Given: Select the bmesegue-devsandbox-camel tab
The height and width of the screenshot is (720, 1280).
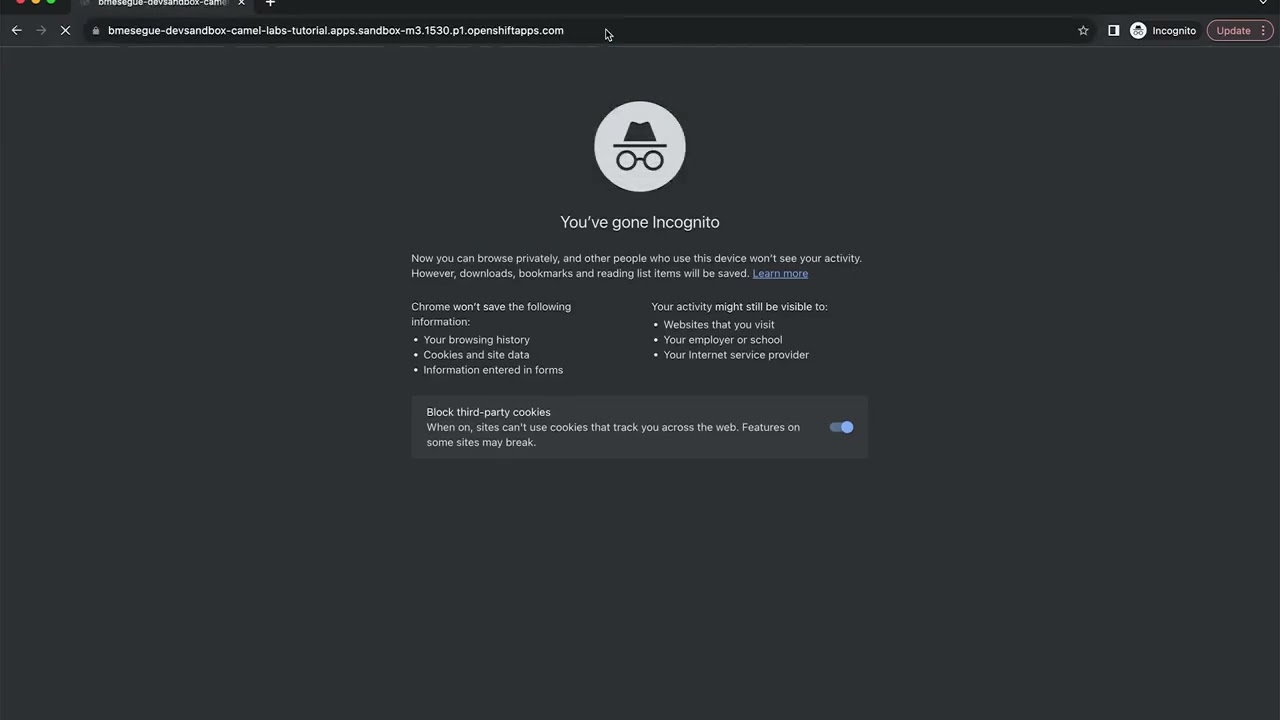Looking at the screenshot, I should pos(160,3).
